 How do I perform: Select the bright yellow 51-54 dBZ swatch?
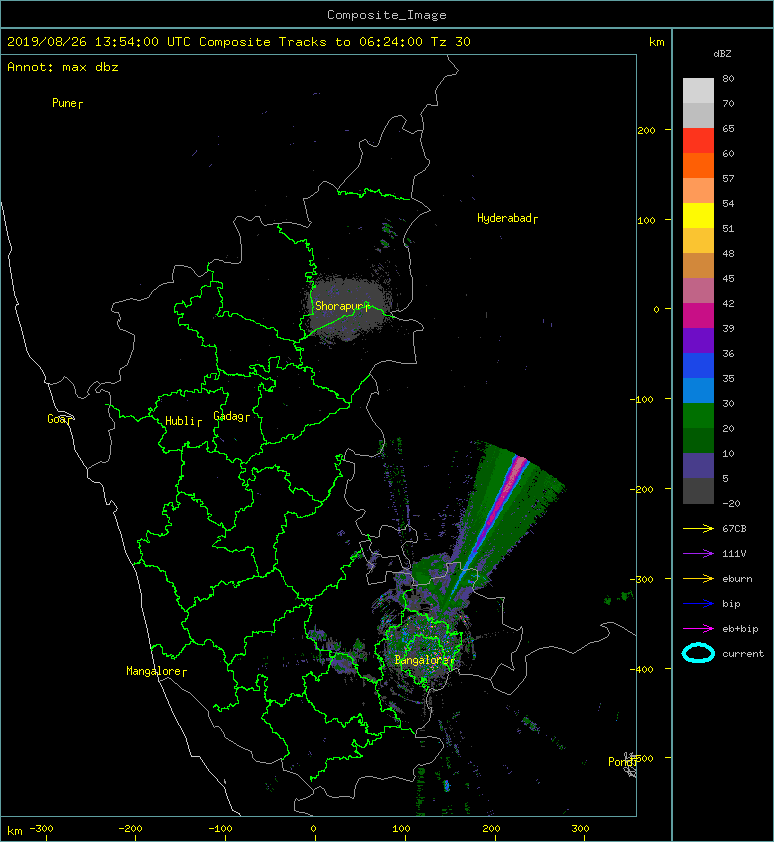[x=698, y=215]
